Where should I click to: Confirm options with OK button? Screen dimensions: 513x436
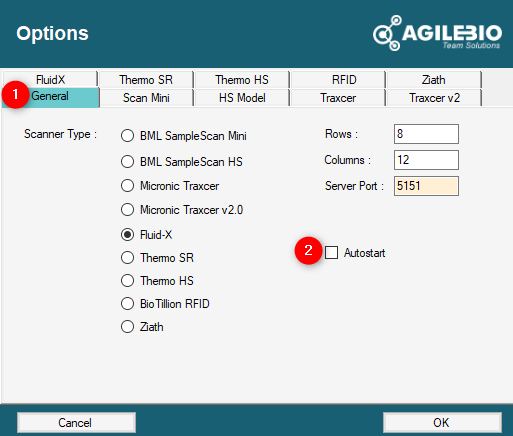click(x=442, y=423)
